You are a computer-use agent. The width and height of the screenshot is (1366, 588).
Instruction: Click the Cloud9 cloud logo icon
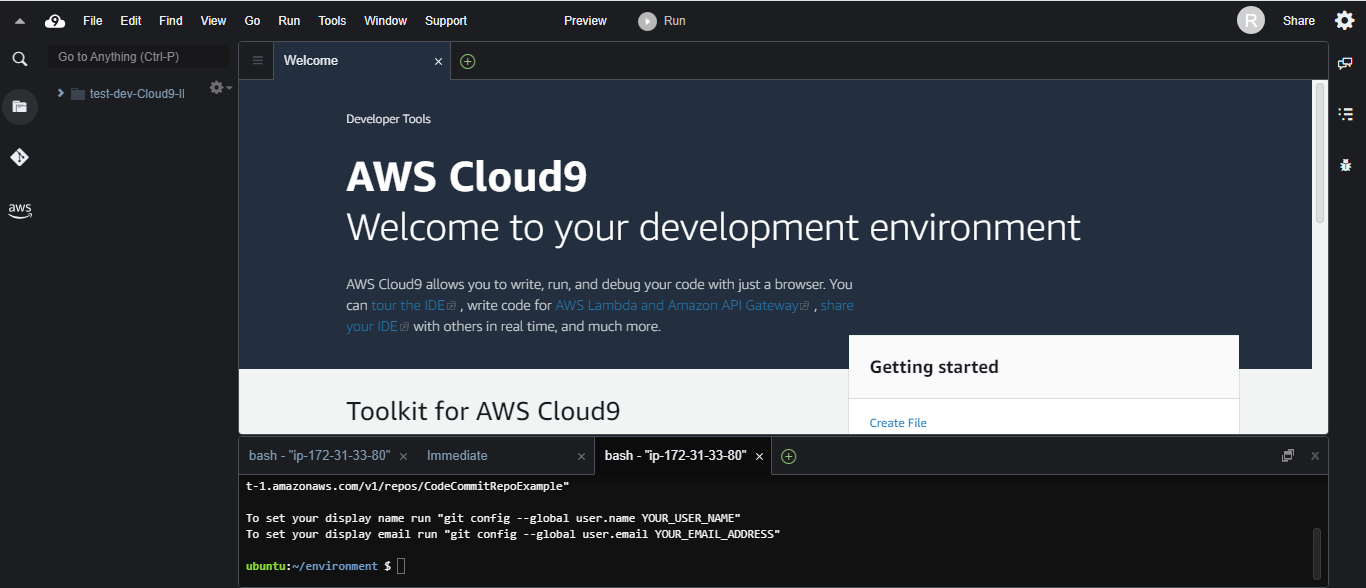55,20
